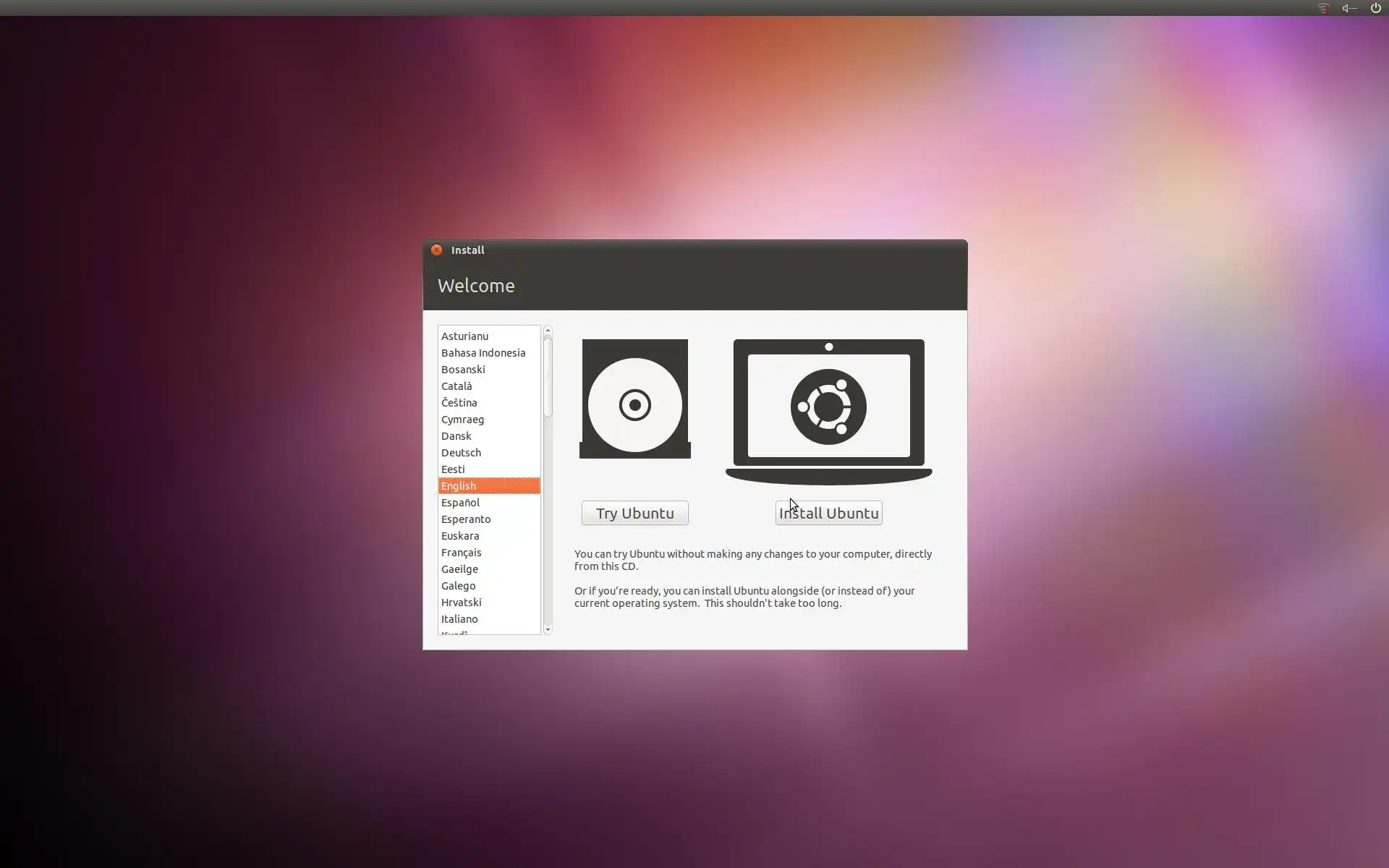Select Deutsch from language list

click(461, 453)
